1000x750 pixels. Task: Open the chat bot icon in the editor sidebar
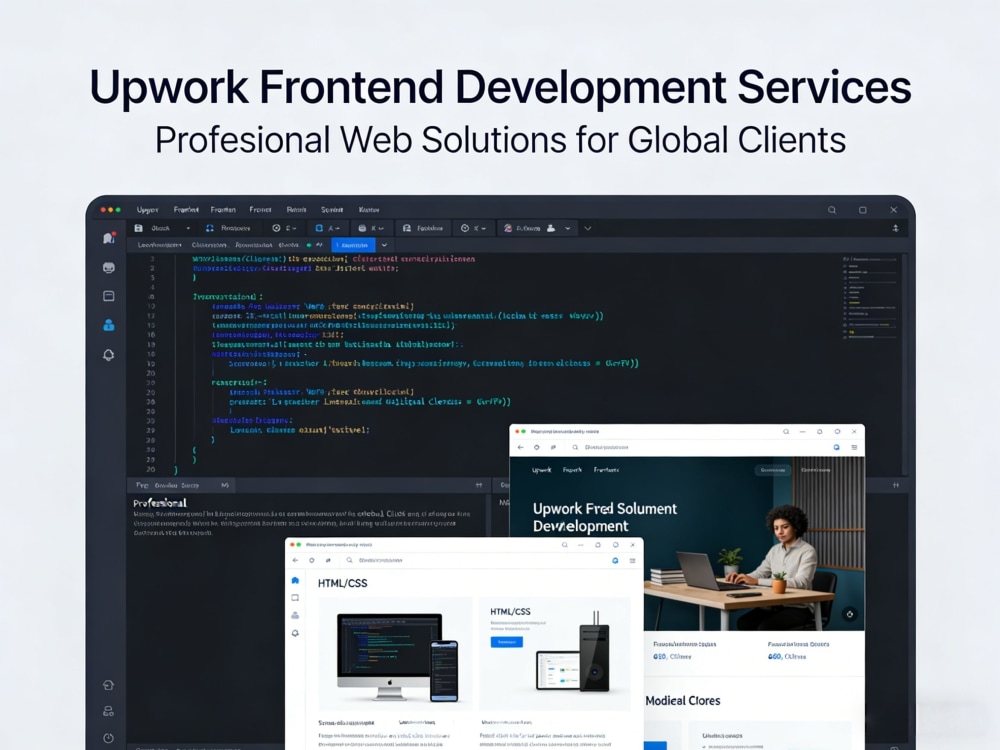point(108,268)
